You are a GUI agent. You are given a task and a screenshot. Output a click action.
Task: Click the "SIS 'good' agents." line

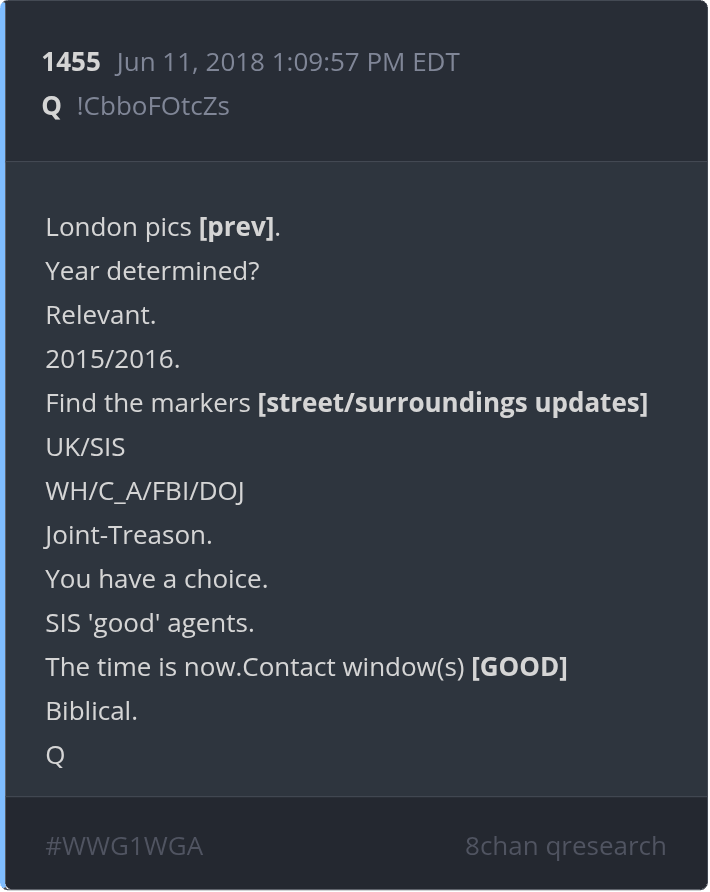coord(150,623)
